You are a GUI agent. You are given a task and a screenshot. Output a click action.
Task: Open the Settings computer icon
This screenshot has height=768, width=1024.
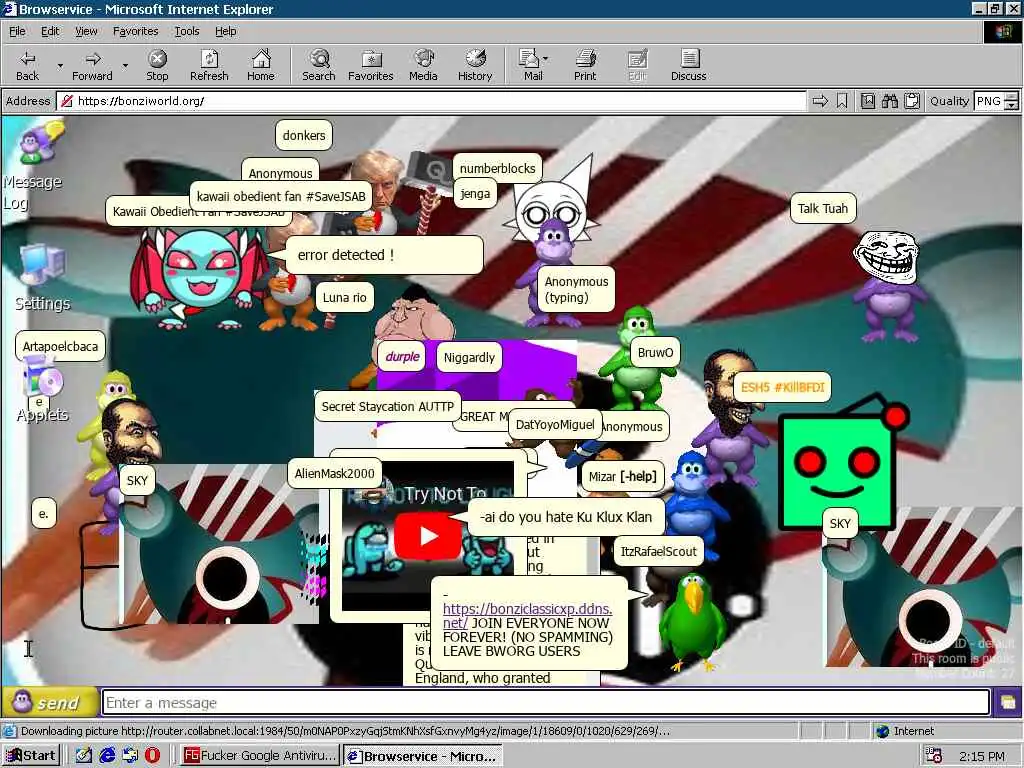[42, 278]
